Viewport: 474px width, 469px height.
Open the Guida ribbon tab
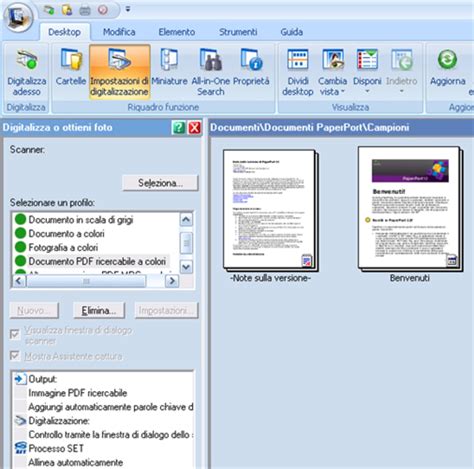292,32
